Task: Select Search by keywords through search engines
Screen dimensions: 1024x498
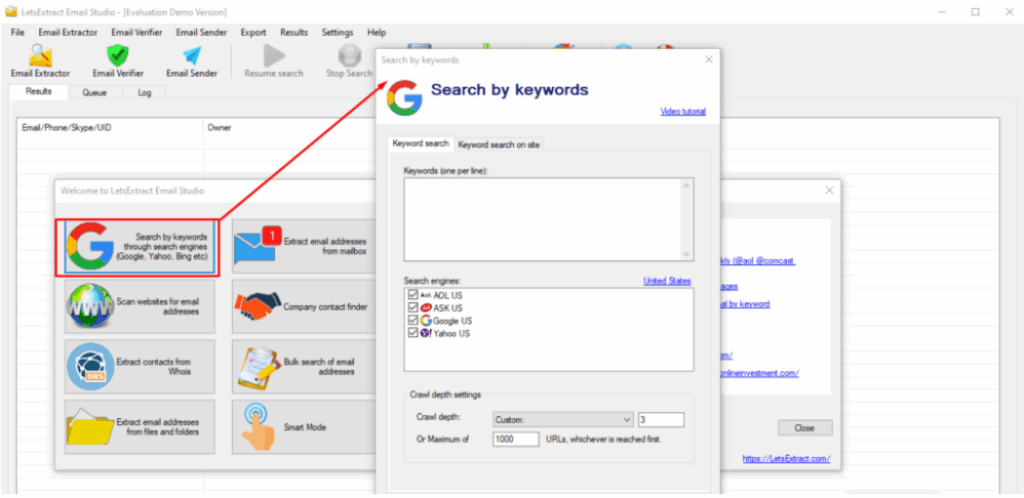Action: coord(136,246)
